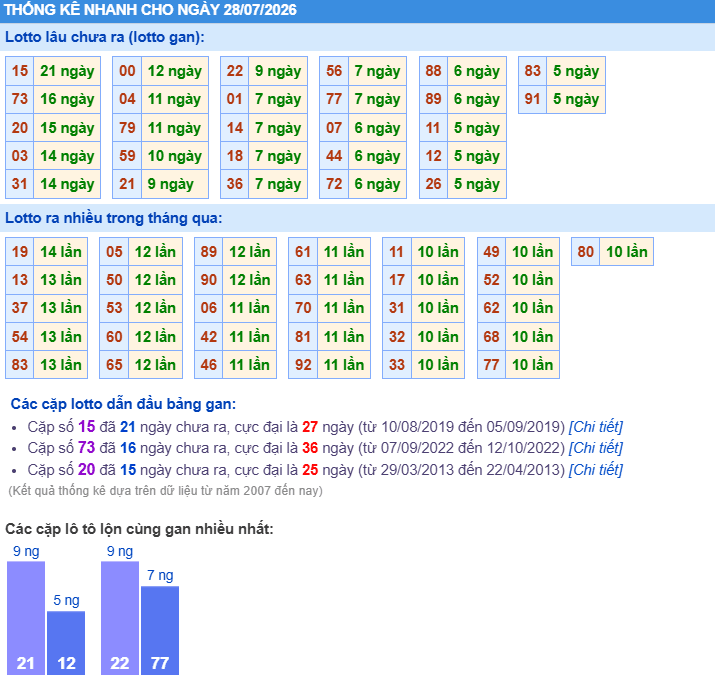
Task: Open Chi tiết link for pair 20
Action: 595,470
